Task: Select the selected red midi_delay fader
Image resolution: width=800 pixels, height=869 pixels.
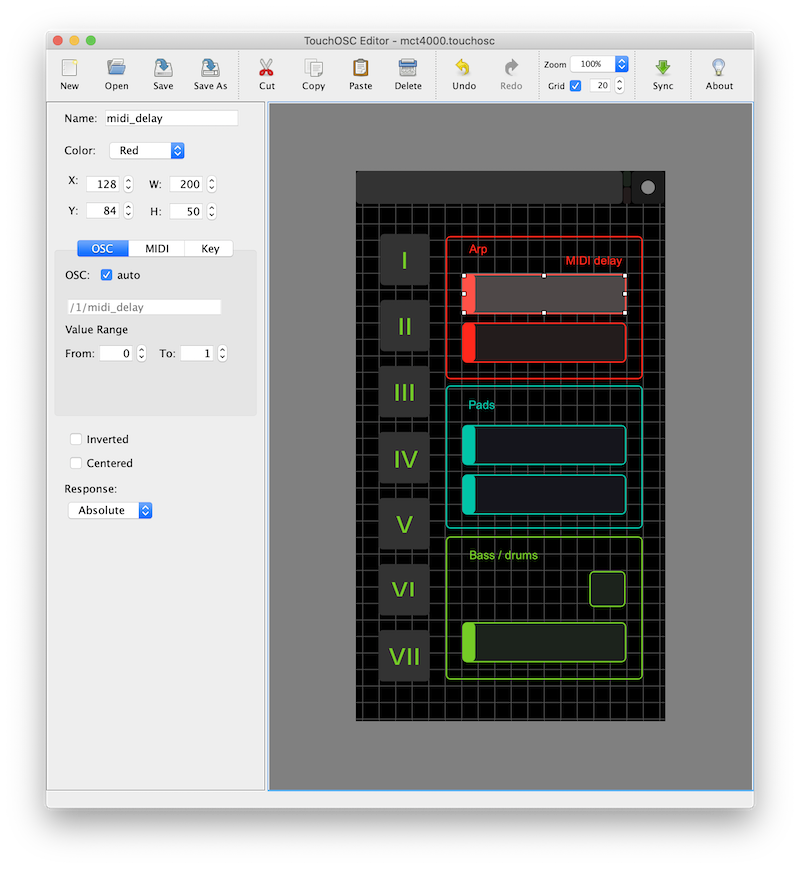Action: point(544,294)
